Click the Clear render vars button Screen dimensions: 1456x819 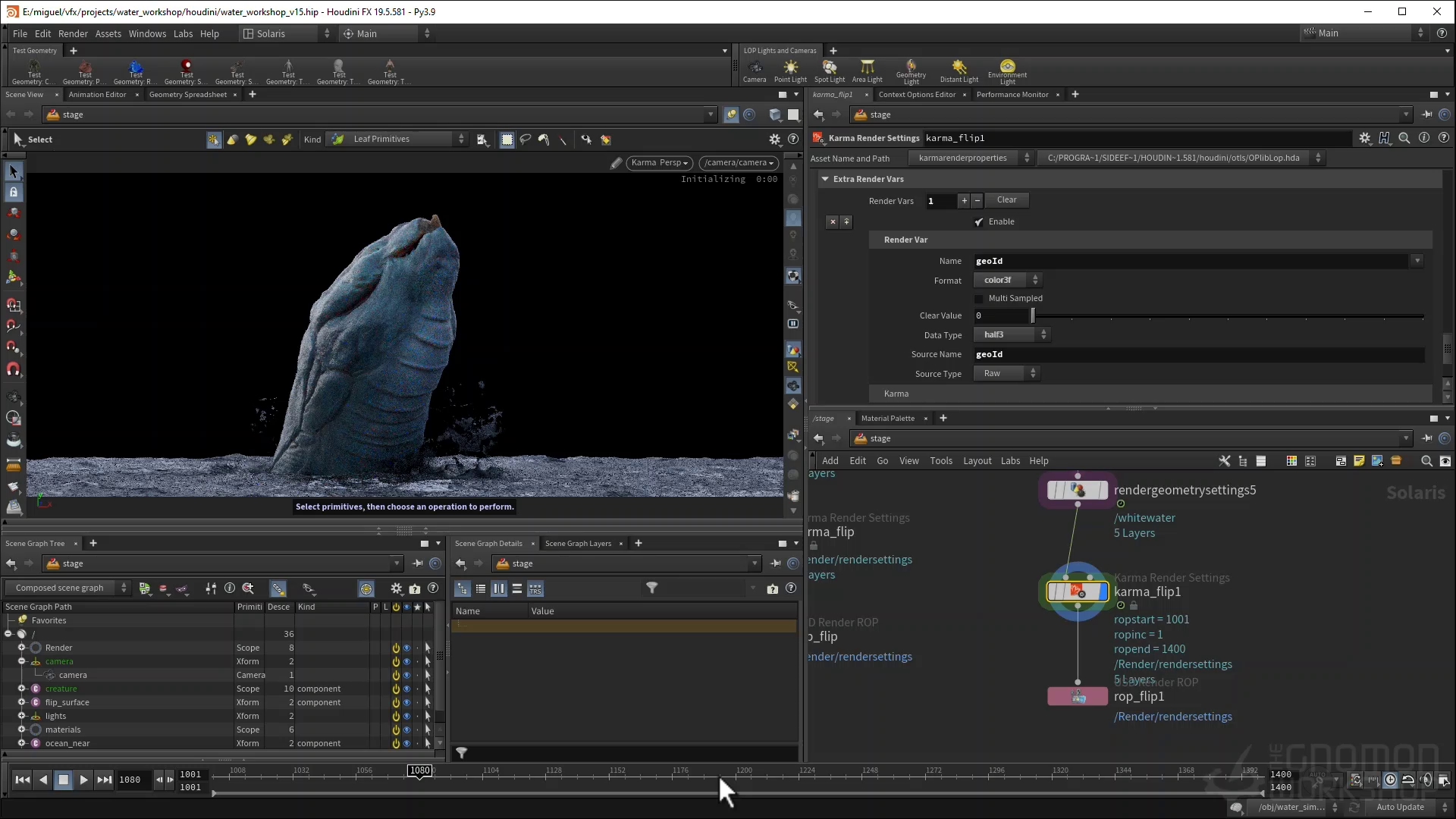pos(1006,200)
